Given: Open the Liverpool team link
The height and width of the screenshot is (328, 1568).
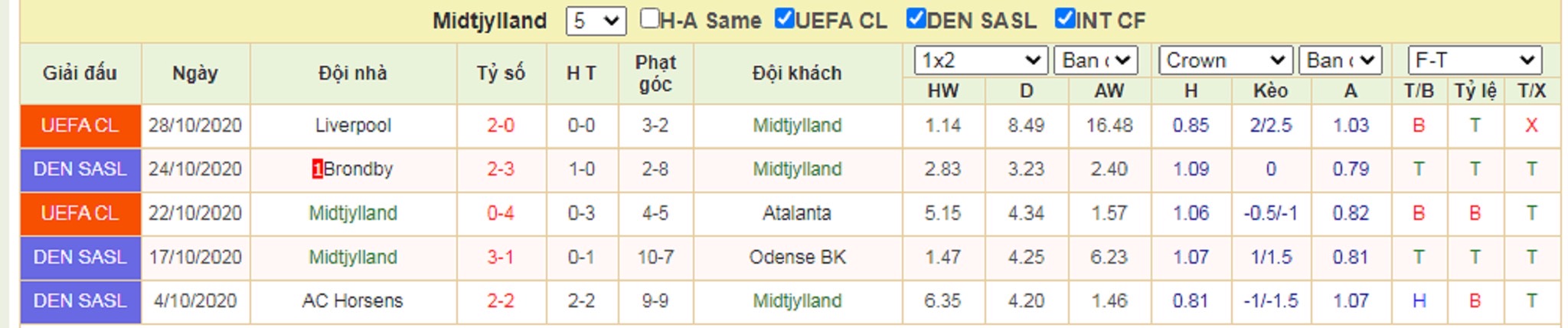Looking at the screenshot, I should pyautogui.click(x=353, y=126).
